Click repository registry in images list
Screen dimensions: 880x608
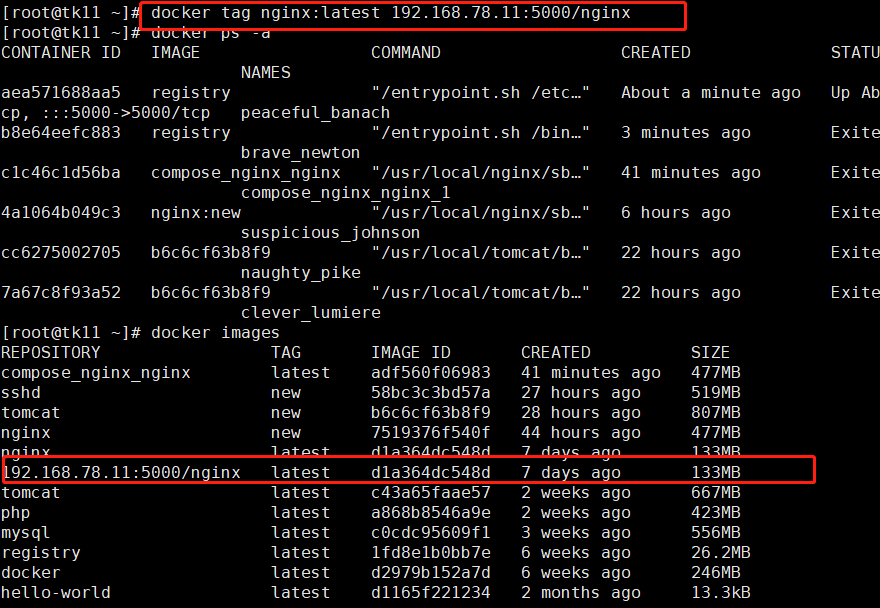(x=40, y=553)
